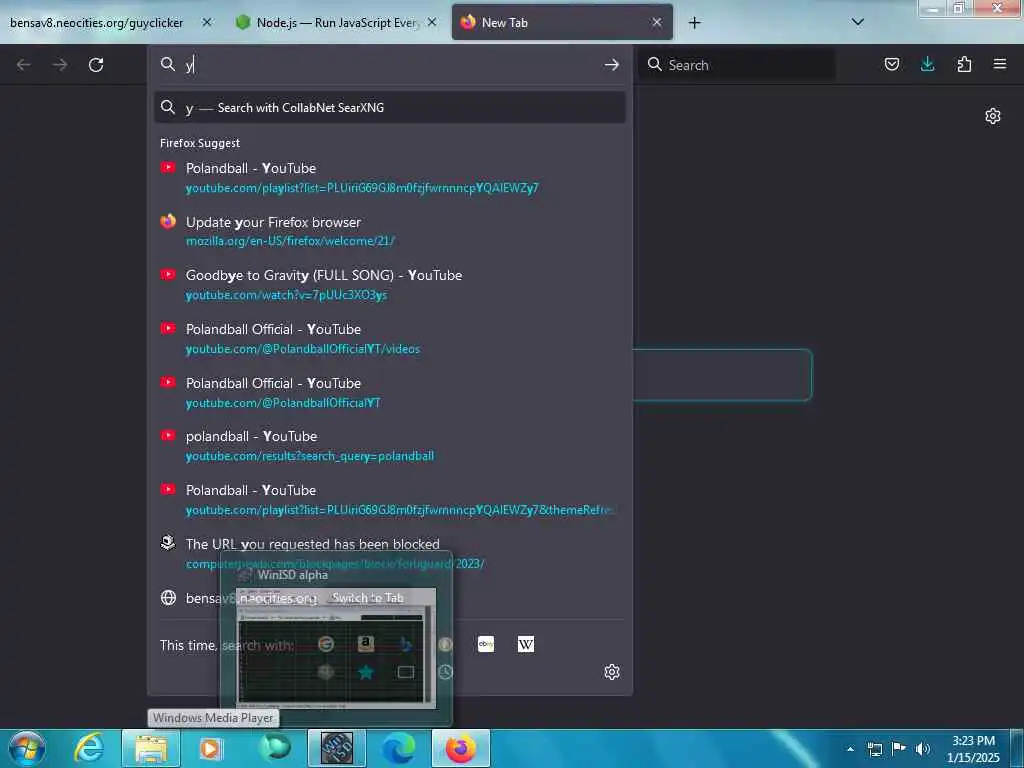This screenshot has height=768, width=1024.
Task: Close the bensav8.neocities.org tab
Action: click(x=207, y=22)
